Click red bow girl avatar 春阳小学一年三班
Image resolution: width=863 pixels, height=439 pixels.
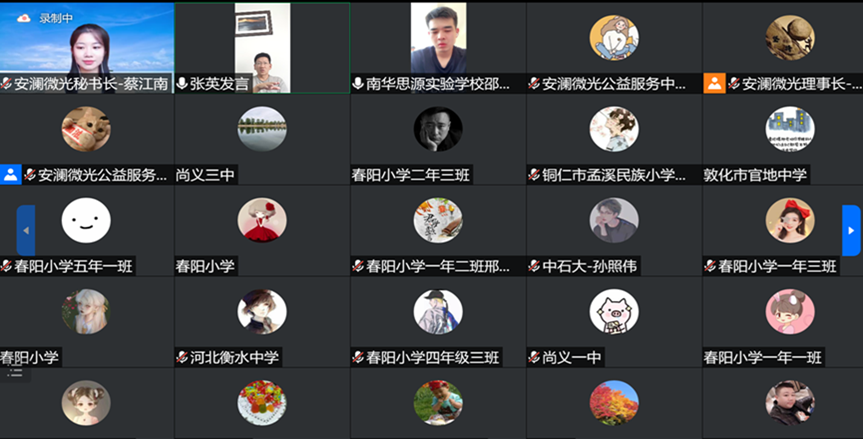(x=790, y=220)
